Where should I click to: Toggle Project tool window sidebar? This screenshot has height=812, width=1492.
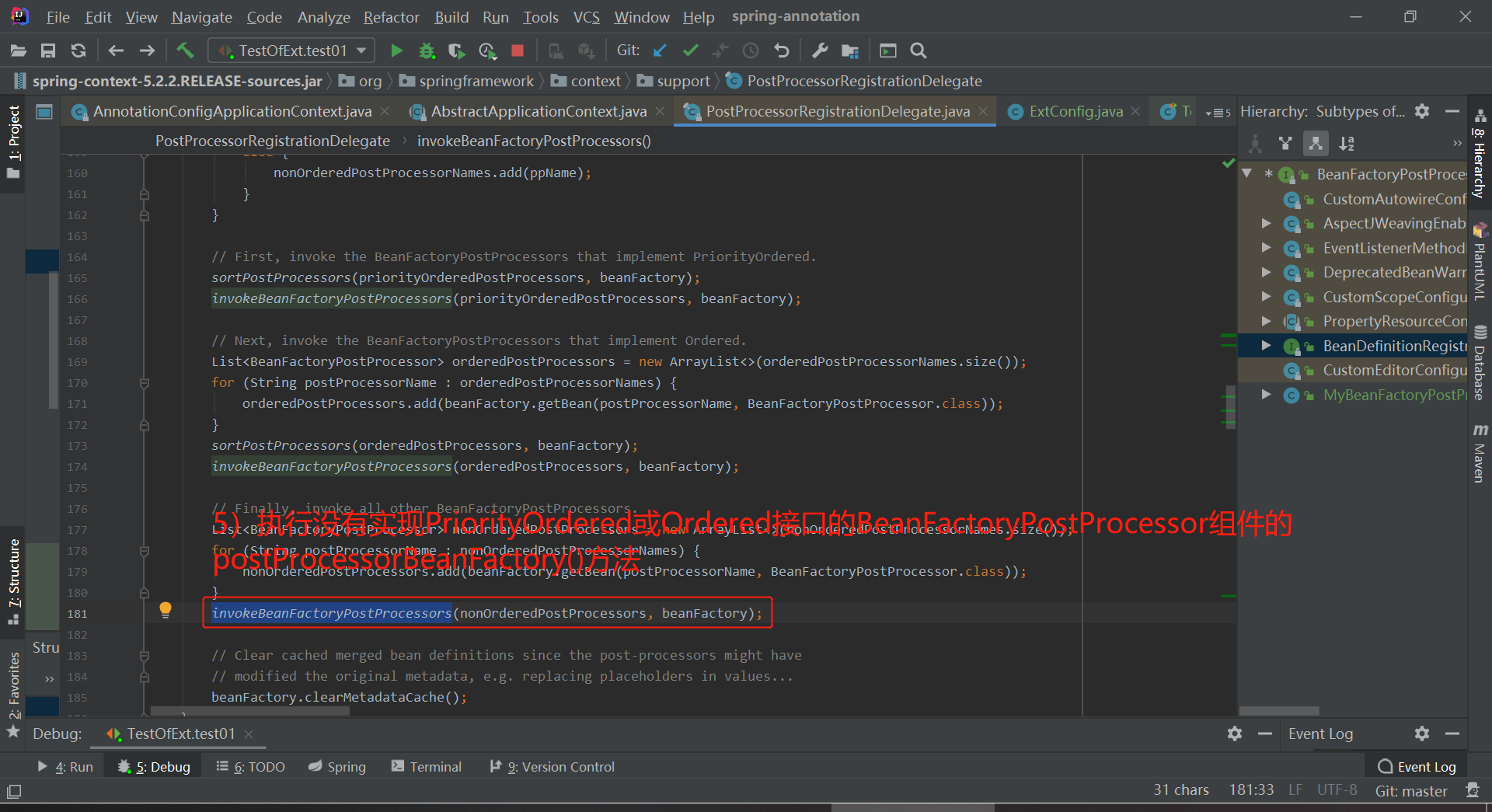pyautogui.click(x=13, y=142)
